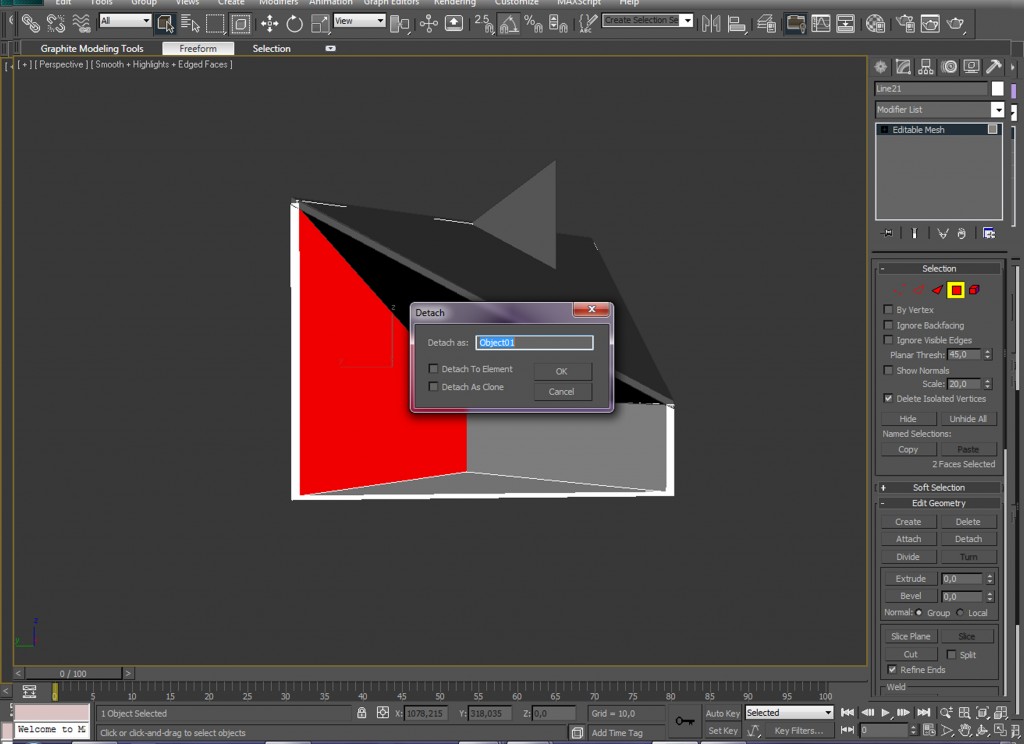This screenshot has height=744, width=1024.
Task: Click the Unlink Selection tool
Action: [x=56, y=24]
